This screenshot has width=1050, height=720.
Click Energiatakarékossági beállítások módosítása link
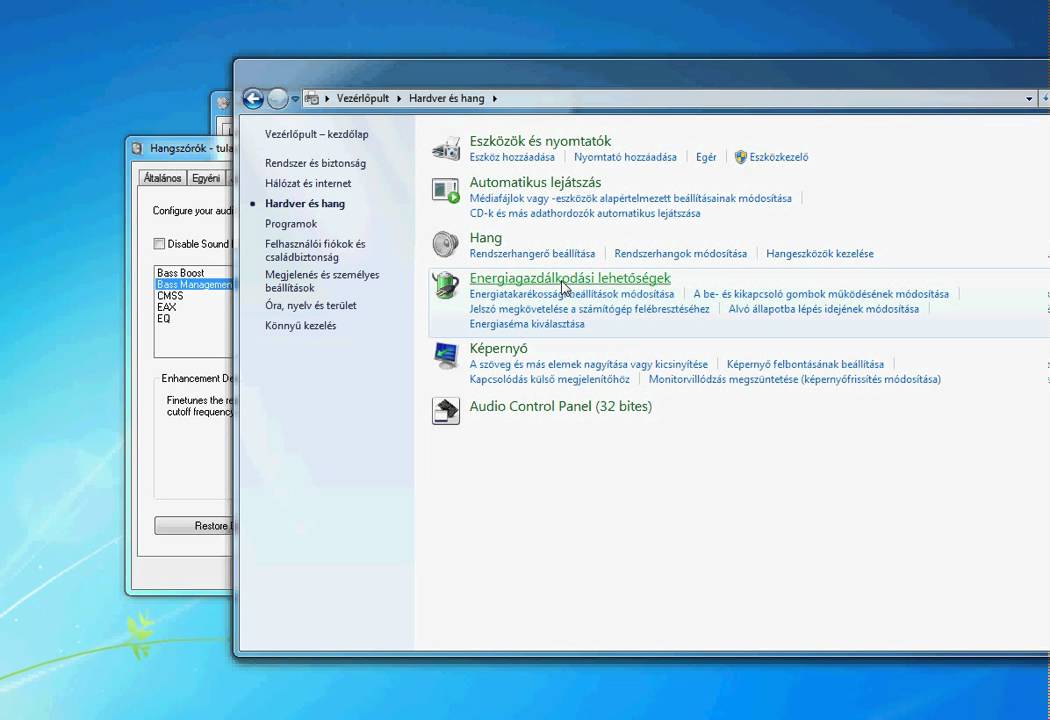(x=572, y=294)
